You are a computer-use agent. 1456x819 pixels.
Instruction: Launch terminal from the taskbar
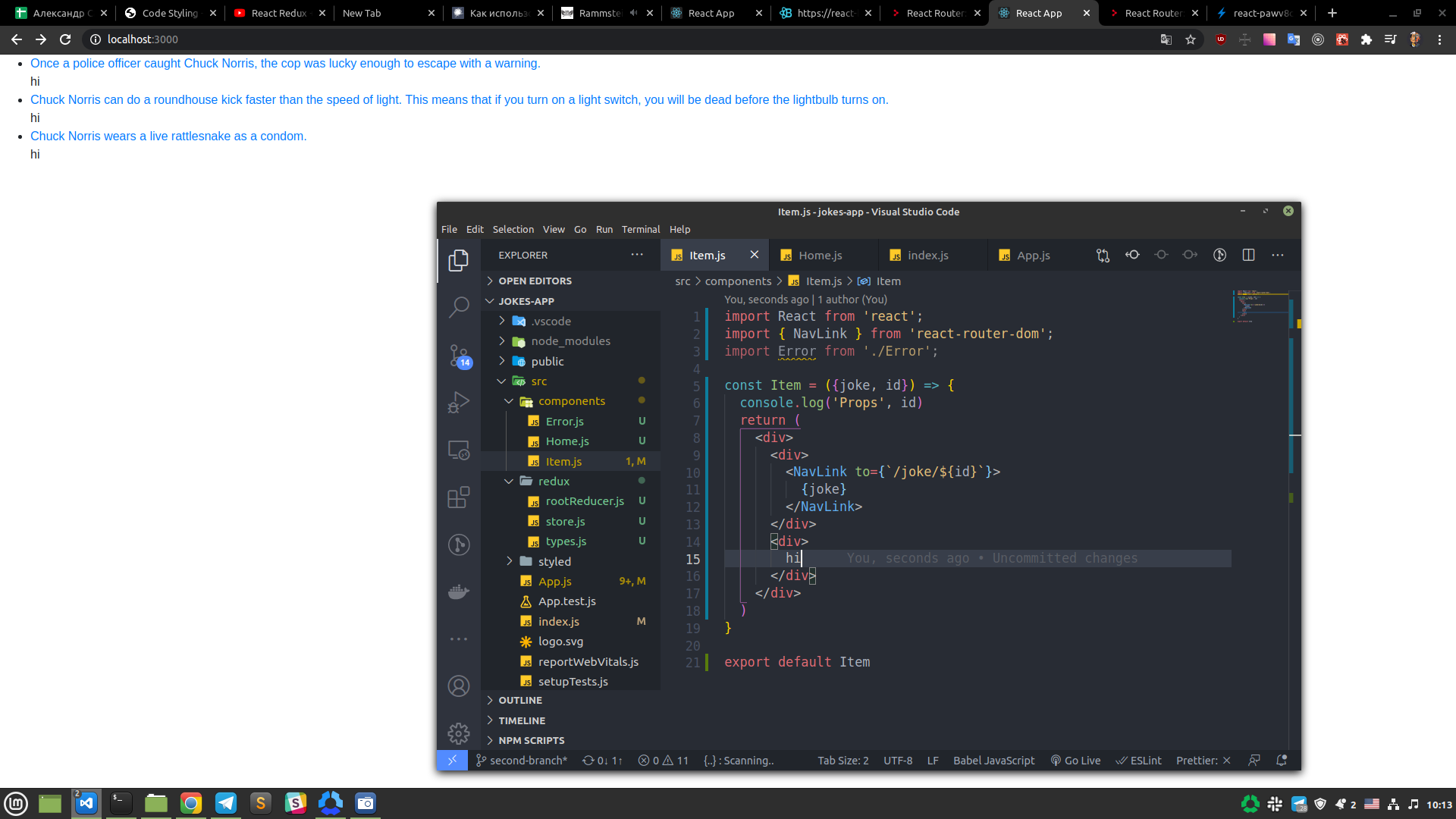point(121,803)
